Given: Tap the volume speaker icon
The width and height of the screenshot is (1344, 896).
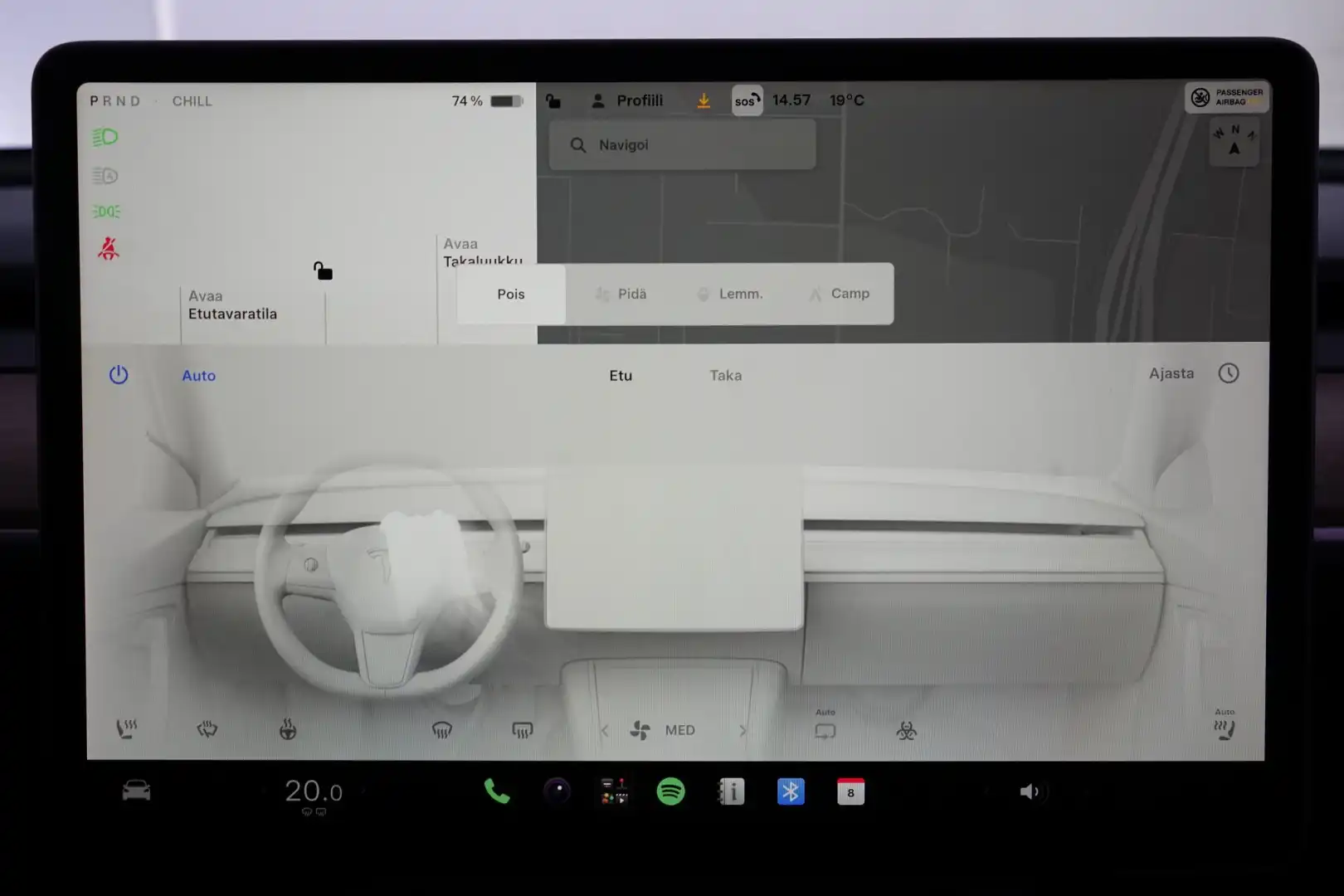Looking at the screenshot, I should (1029, 791).
